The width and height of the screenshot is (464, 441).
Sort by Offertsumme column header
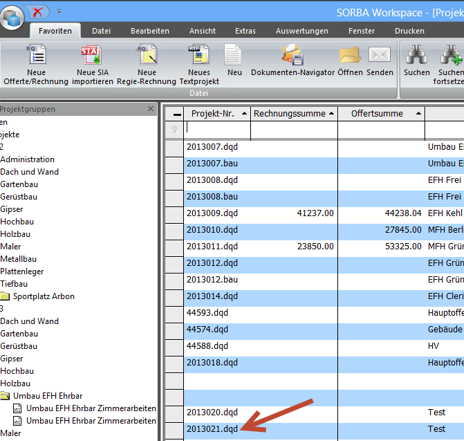(x=381, y=114)
